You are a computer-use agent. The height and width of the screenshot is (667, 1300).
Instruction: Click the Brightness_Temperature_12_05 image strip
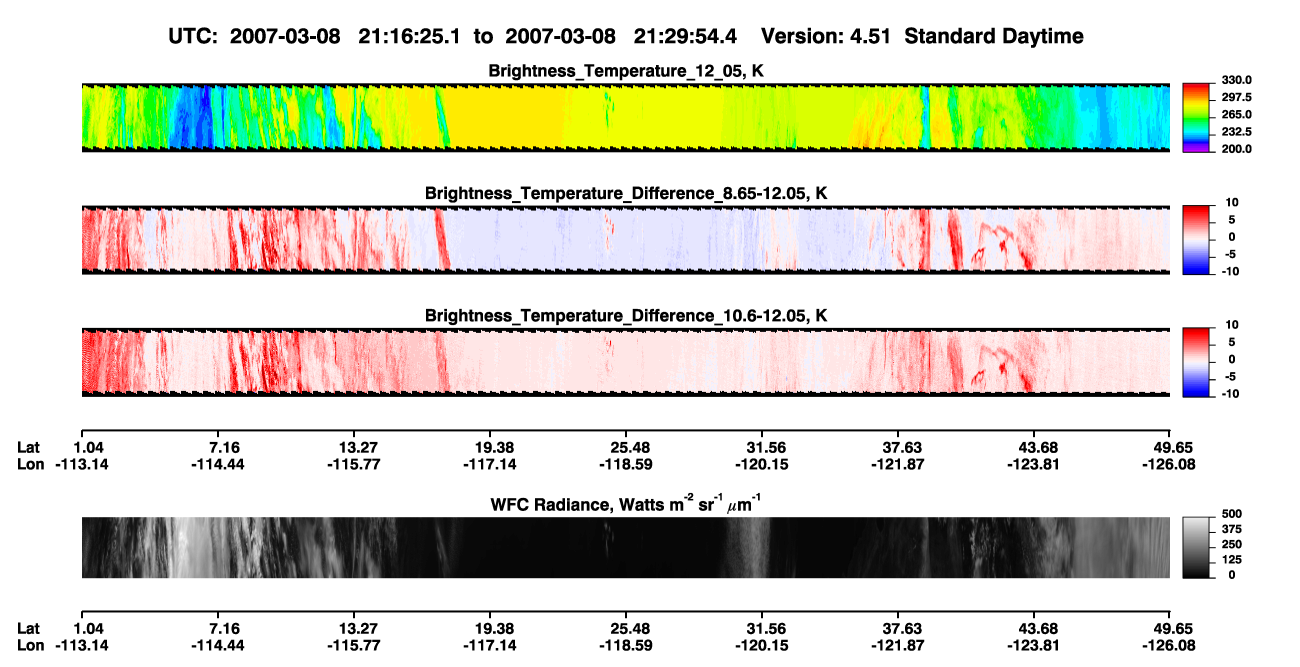(625, 117)
